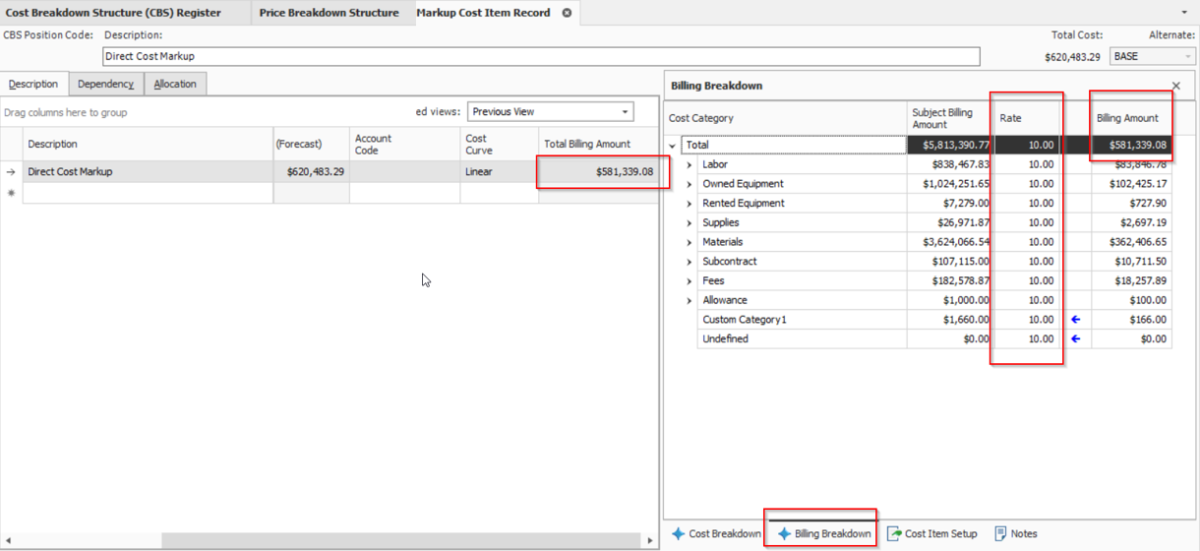Select the Total Billing Amount cell $581,339.08
Screen dimensions: 1200x551
[x=598, y=172]
